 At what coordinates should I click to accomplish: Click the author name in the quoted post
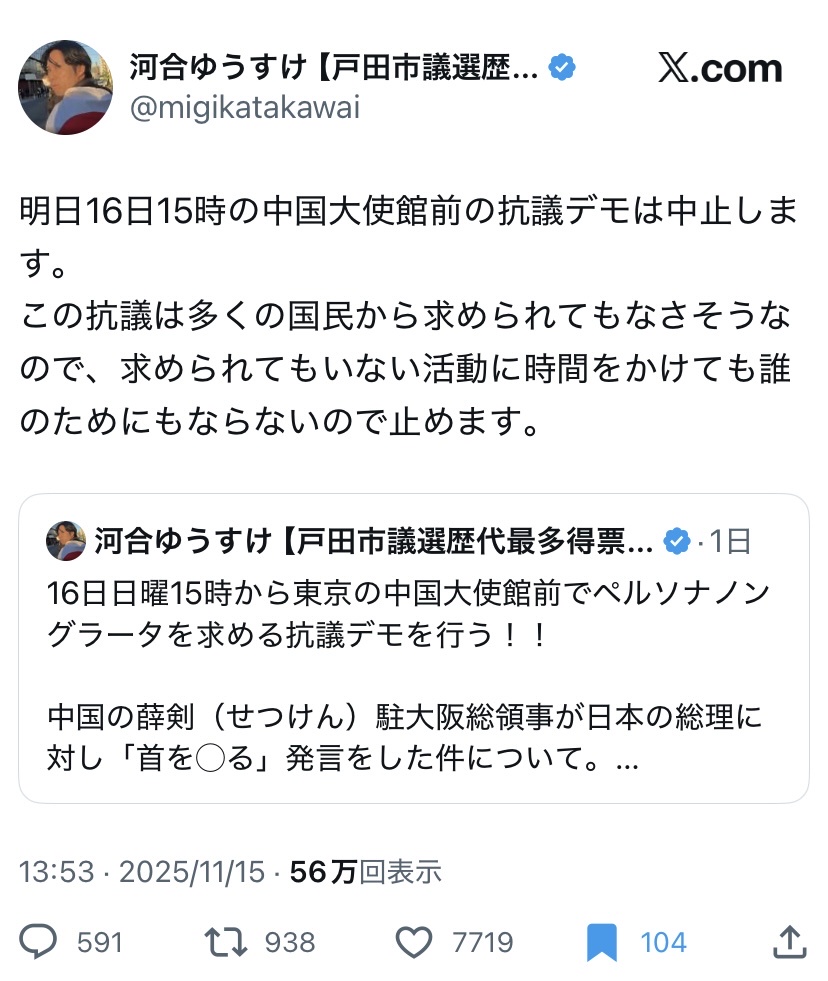pos(374,542)
